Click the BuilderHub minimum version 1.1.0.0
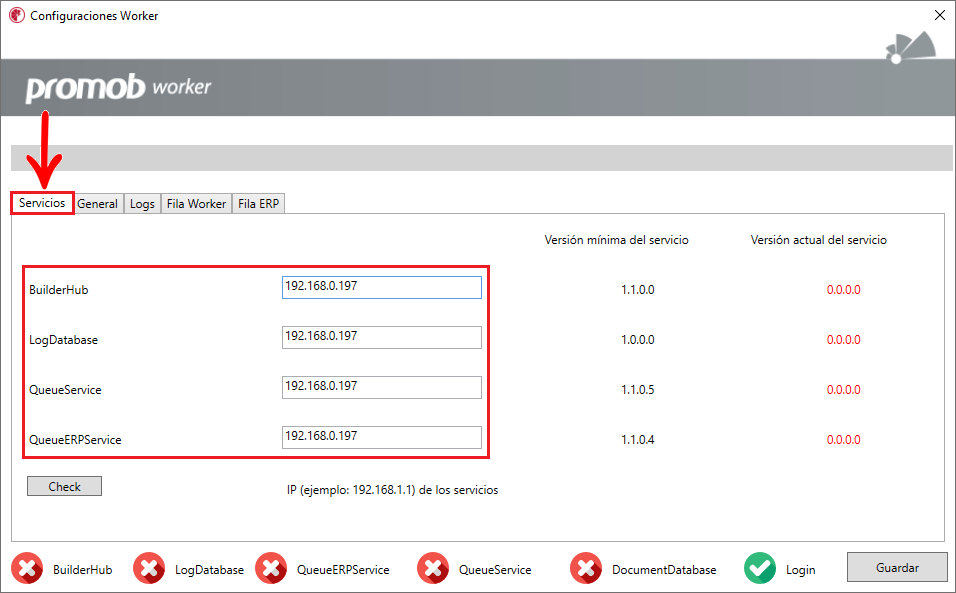956x593 pixels. [x=638, y=289]
